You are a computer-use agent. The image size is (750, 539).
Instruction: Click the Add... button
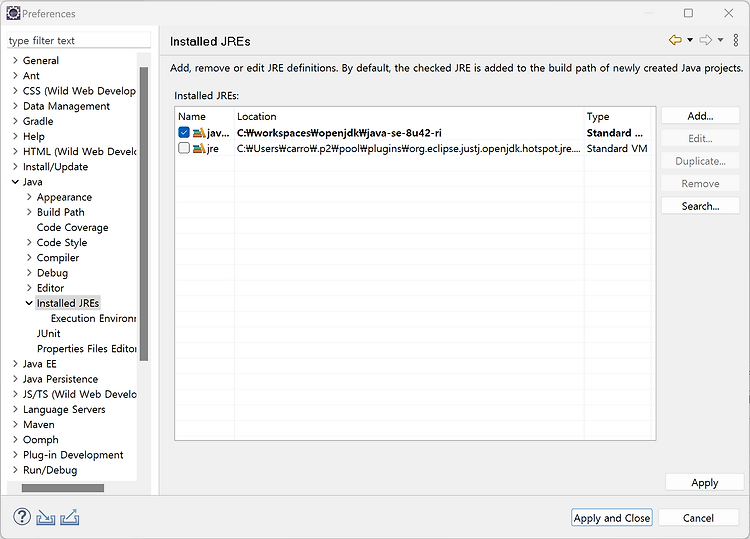pyautogui.click(x=700, y=116)
